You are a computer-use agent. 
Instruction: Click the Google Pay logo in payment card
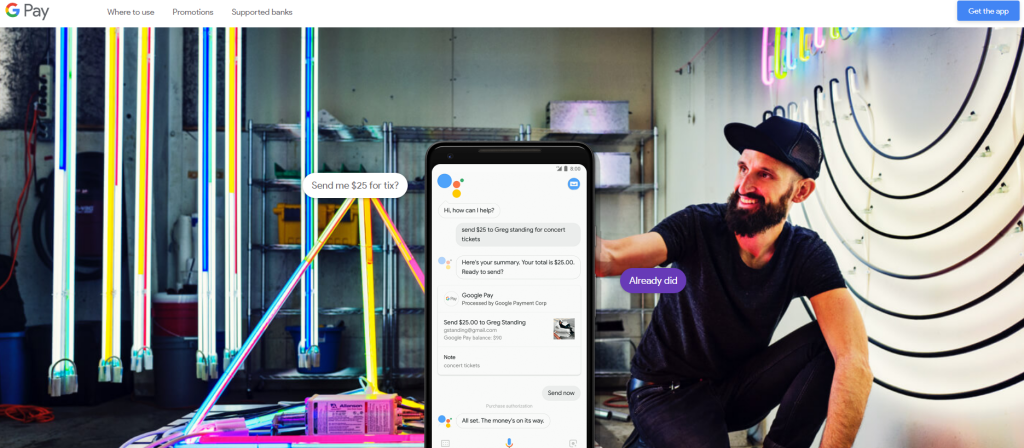point(451,298)
